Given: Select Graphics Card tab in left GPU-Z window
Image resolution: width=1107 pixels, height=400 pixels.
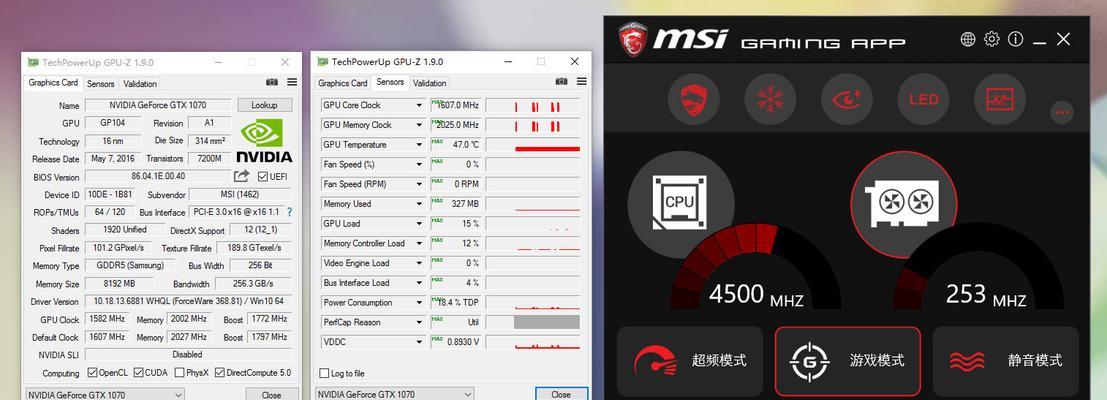Looking at the screenshot, I should coord(53,83).
